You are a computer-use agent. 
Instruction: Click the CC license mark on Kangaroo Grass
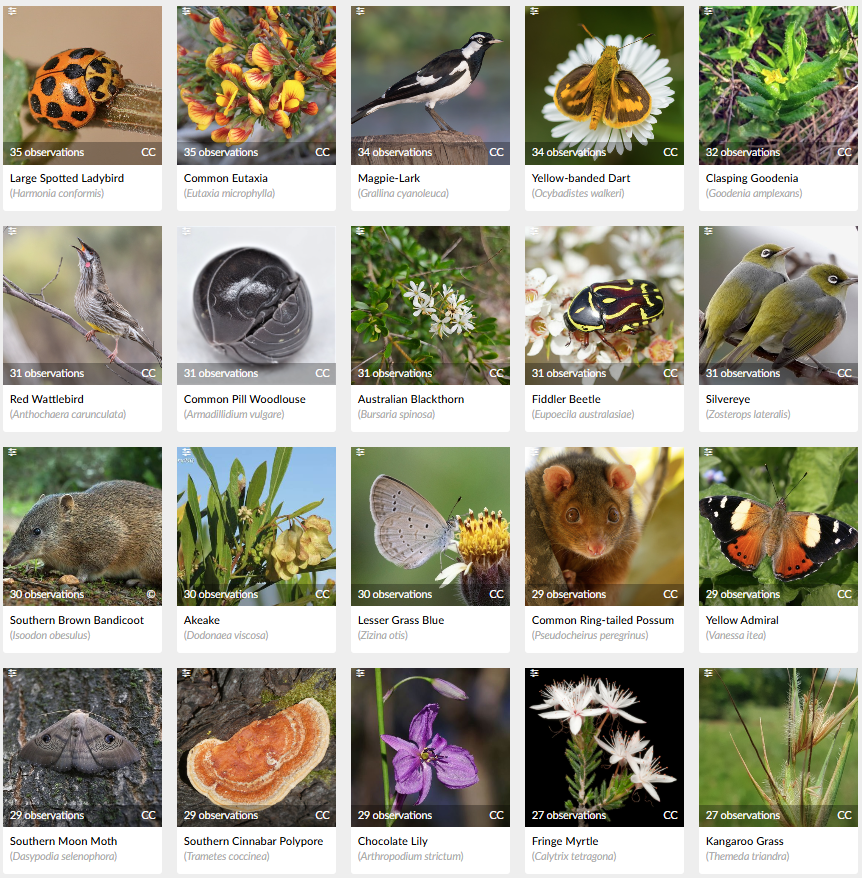[844, 815]
